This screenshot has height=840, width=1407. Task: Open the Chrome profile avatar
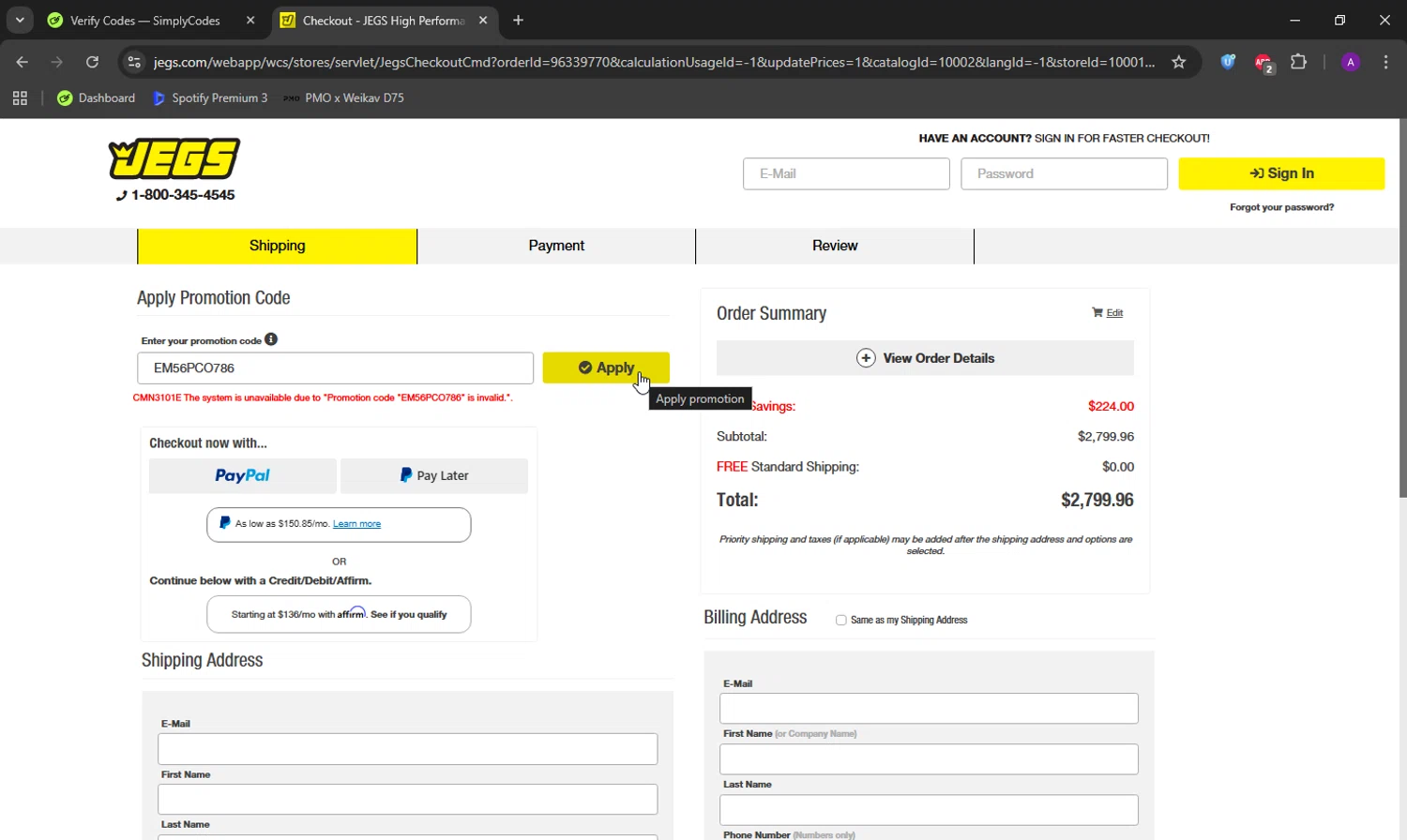pyautogui.click(x=1350, y=62)
